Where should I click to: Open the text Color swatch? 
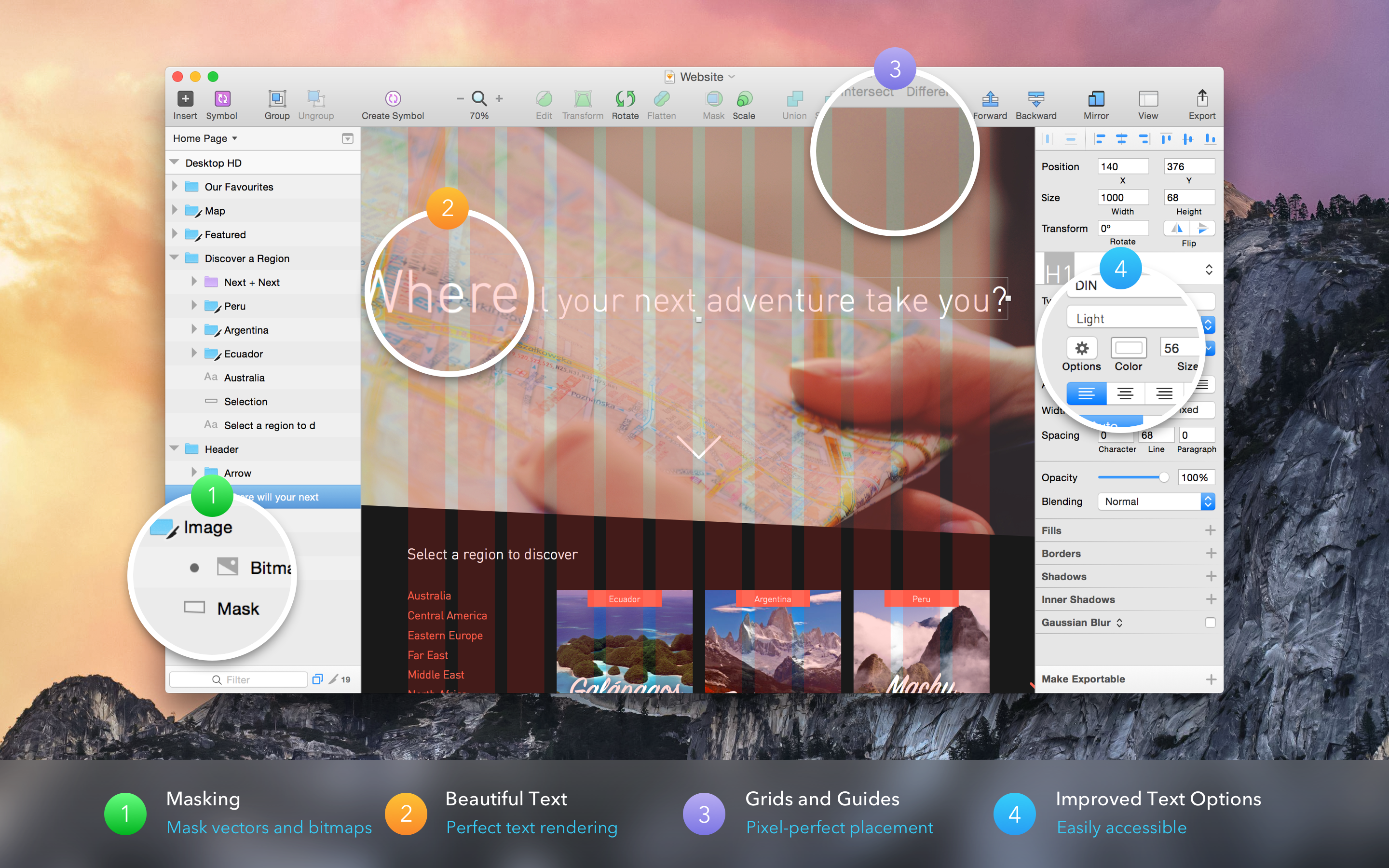click(1129, 348)
